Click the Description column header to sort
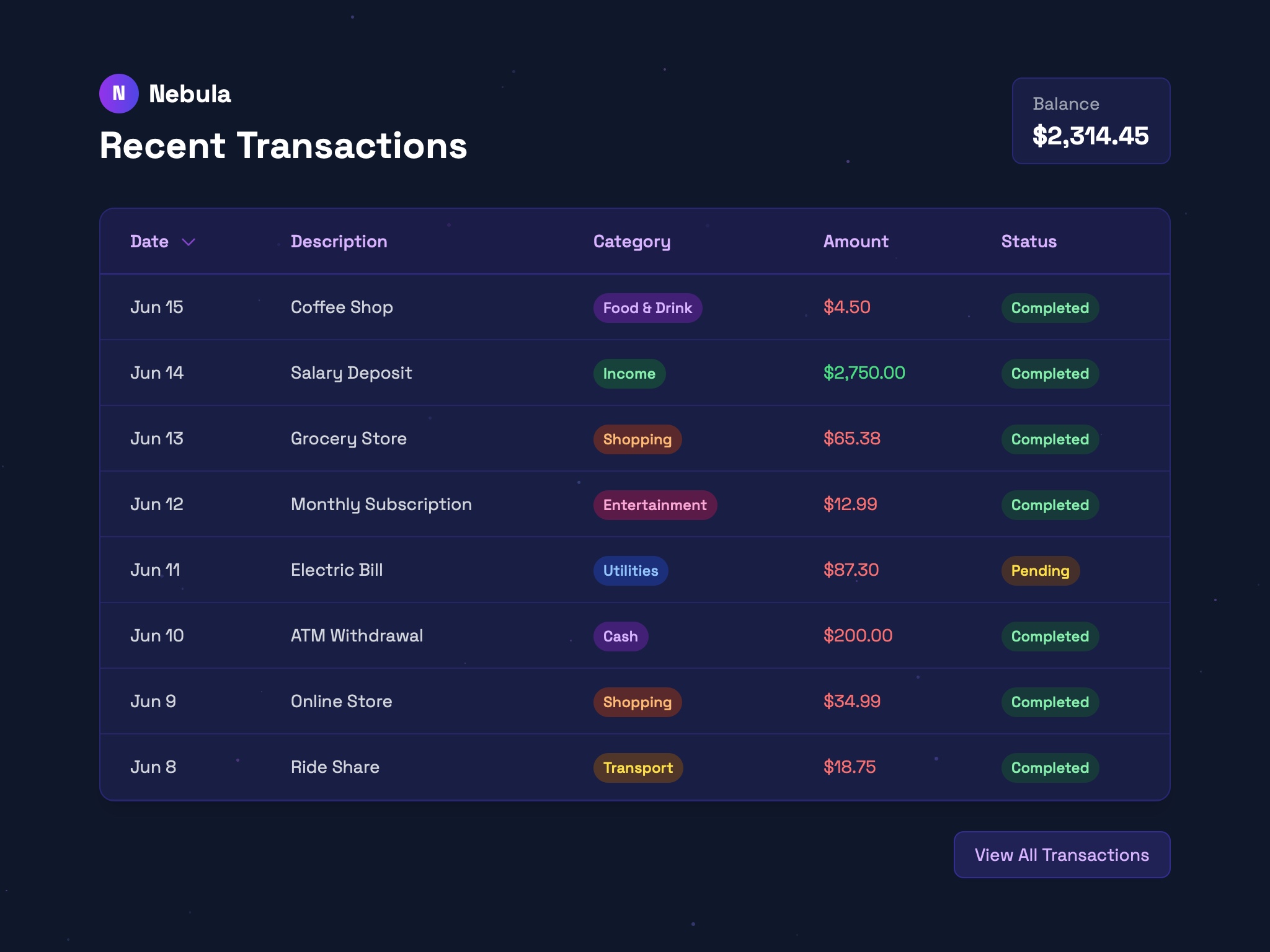 click(x=339, y=242)
